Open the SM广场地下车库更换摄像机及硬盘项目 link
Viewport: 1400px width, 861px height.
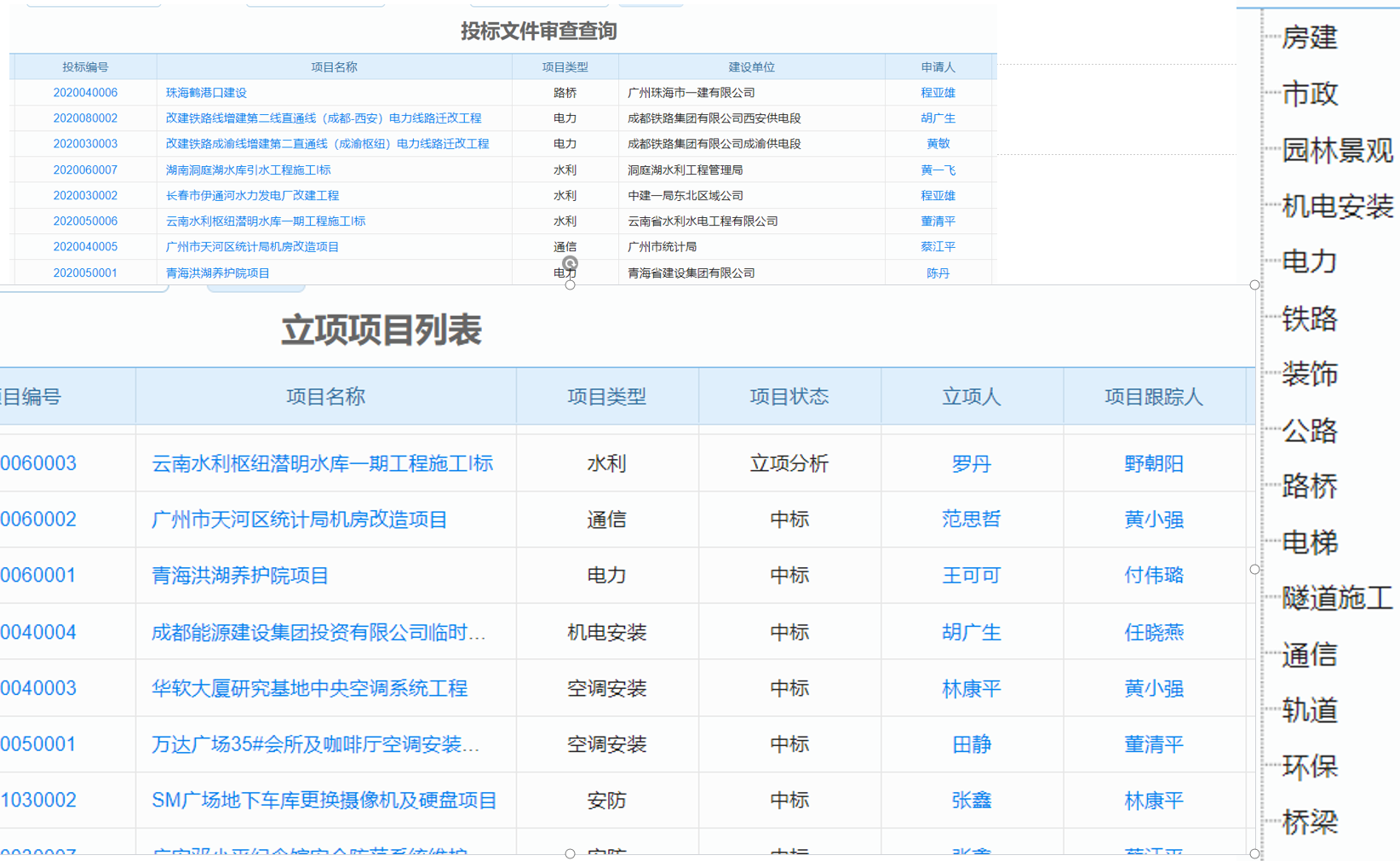[324, 801]
